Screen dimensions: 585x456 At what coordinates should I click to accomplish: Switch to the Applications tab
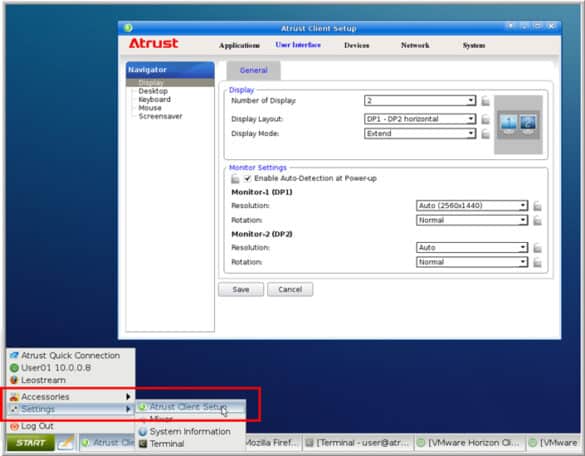tap(239, 46)
